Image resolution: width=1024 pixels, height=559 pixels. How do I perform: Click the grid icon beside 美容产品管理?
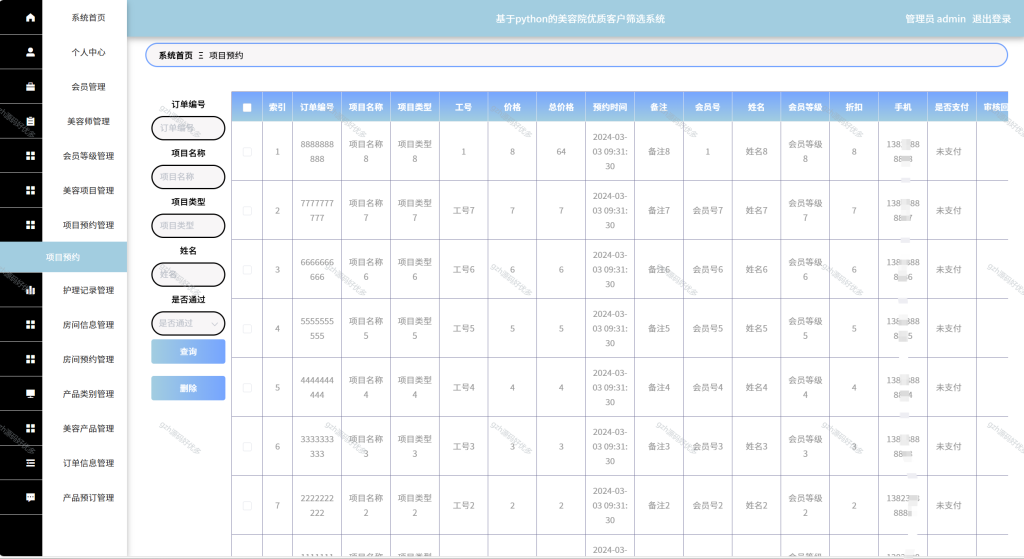click(30, 428)
